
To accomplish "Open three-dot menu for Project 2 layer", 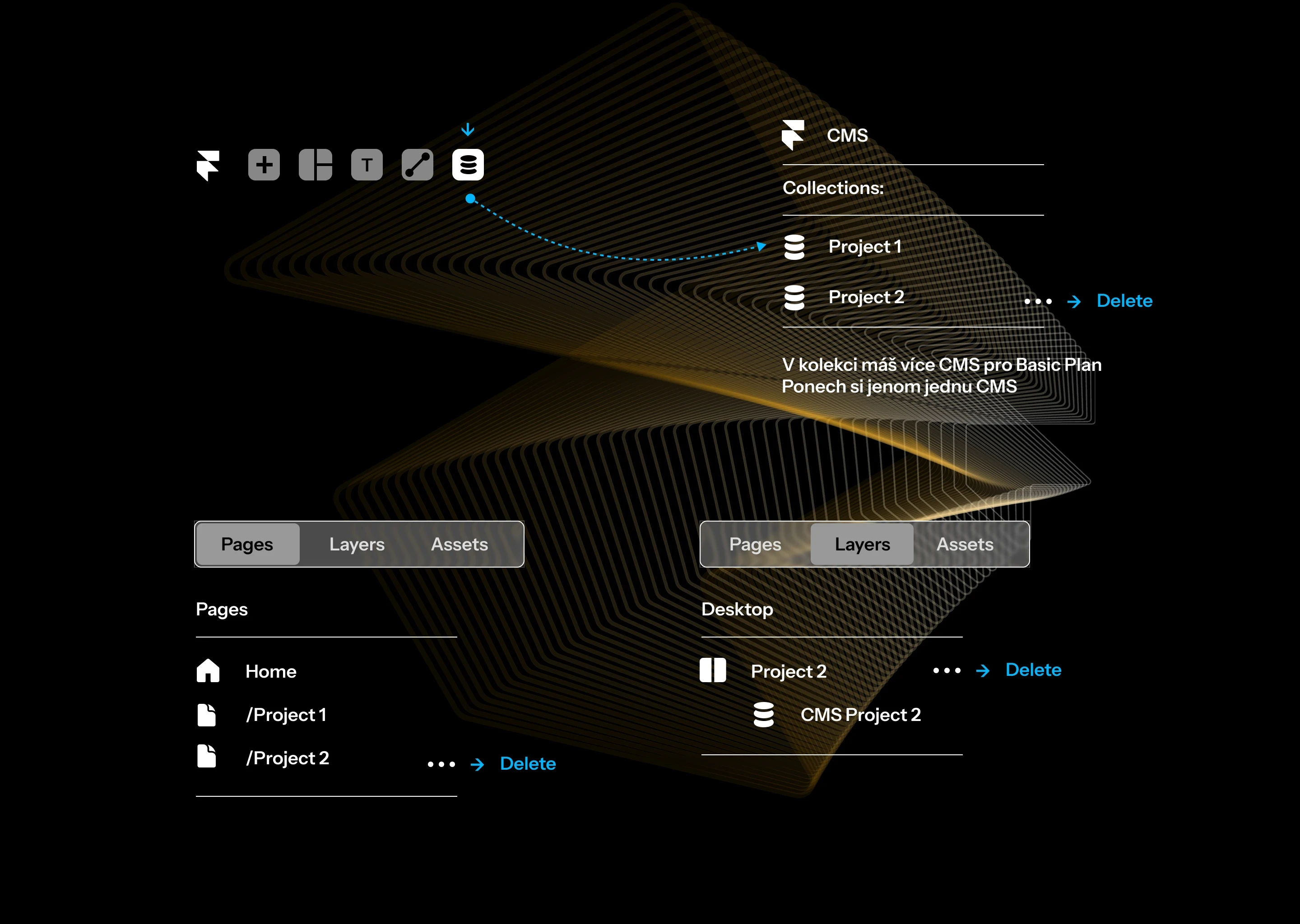I will (x=947, y=671).
